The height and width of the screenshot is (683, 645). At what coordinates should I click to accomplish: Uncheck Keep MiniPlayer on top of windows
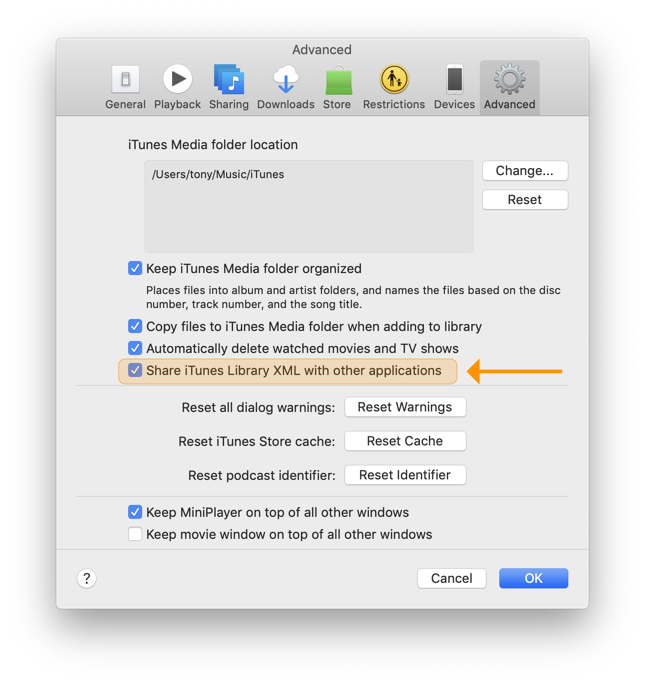pyautogui.click(x=135, y=512)
